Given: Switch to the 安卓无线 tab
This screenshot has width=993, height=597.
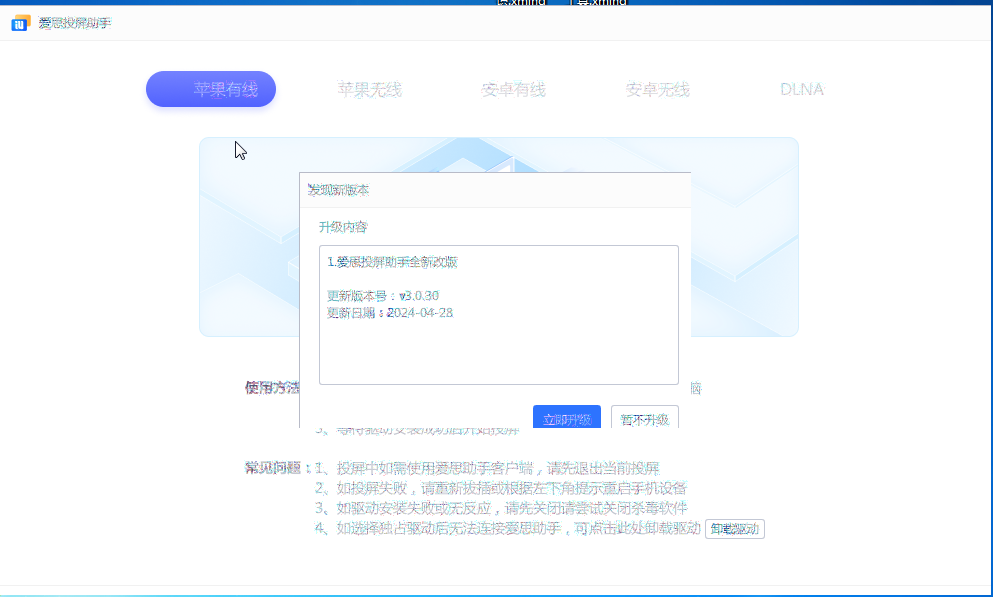Looking at the screenshot, I should [655, 89].
